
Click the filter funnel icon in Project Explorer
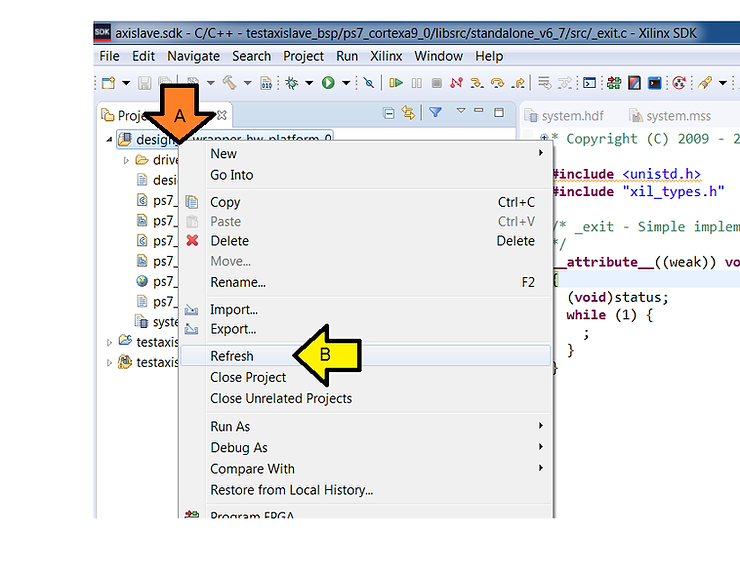[435, 113]
